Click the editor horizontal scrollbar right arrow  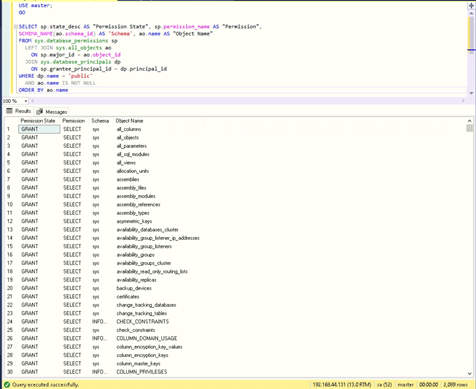[x=463, y=101]
